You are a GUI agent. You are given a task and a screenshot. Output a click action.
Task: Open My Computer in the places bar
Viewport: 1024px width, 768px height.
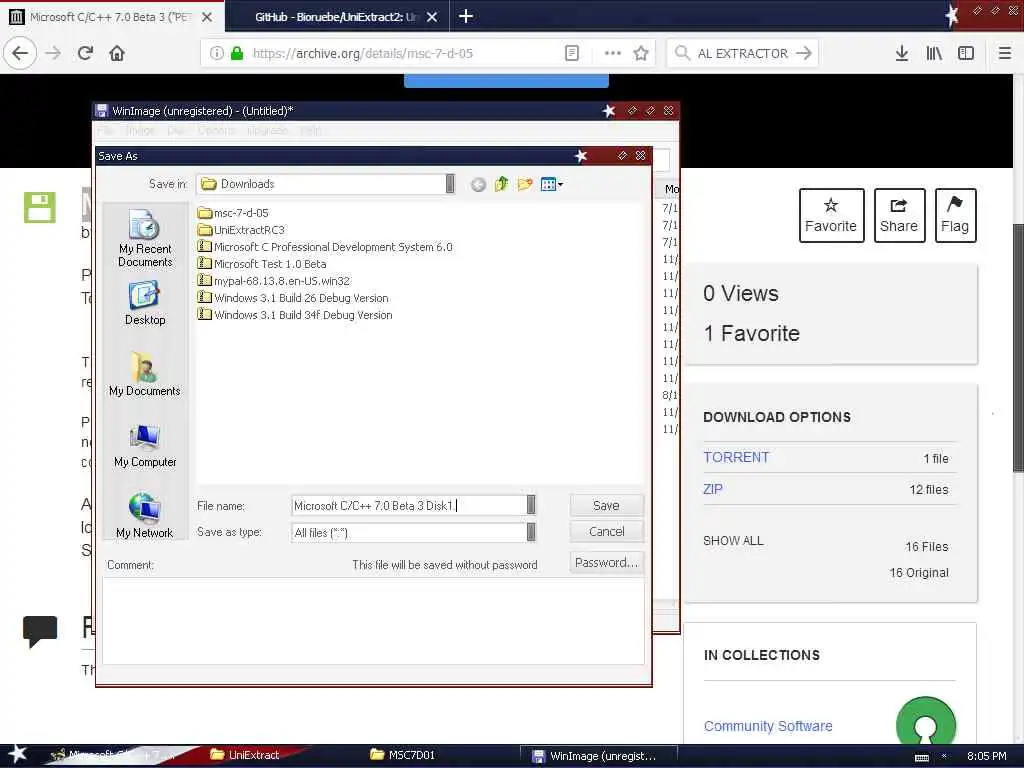[145, 445]
